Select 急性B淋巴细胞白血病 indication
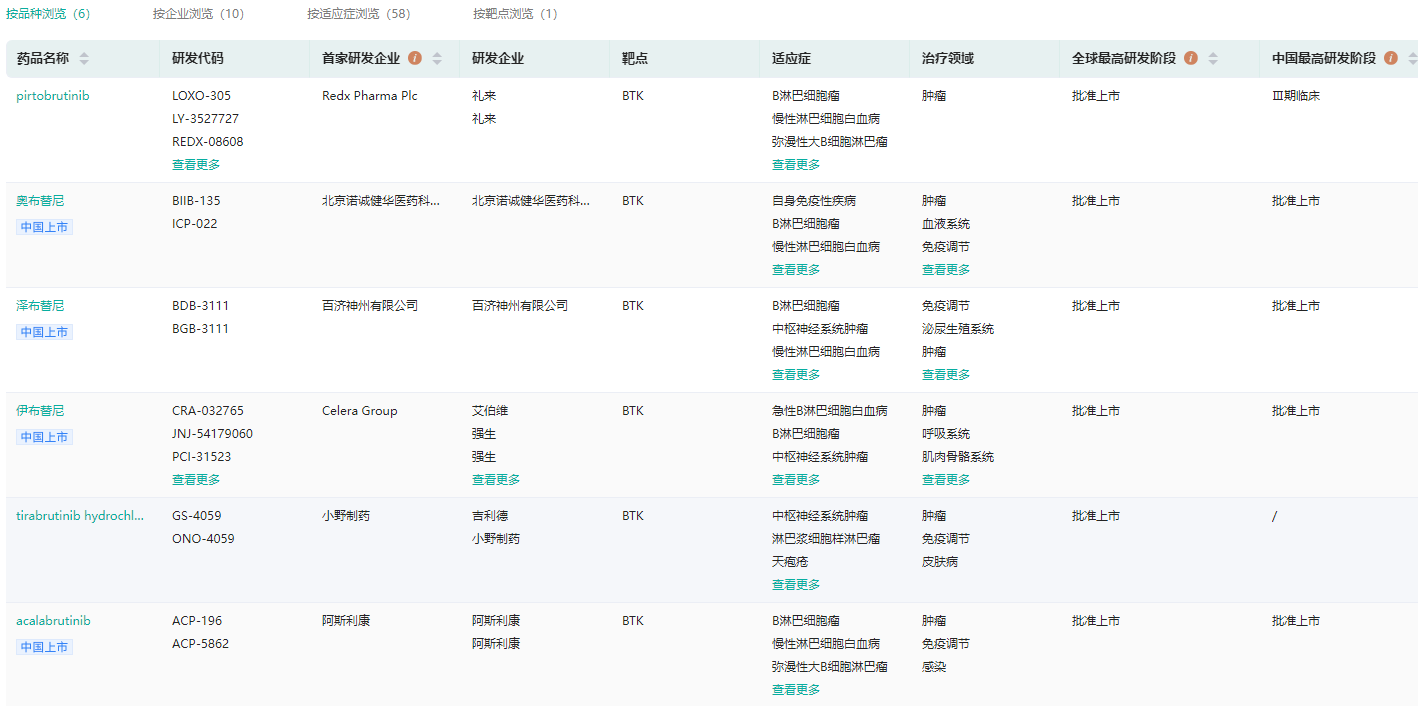This screenshot has width=1418, height=706. coord(830,411)
